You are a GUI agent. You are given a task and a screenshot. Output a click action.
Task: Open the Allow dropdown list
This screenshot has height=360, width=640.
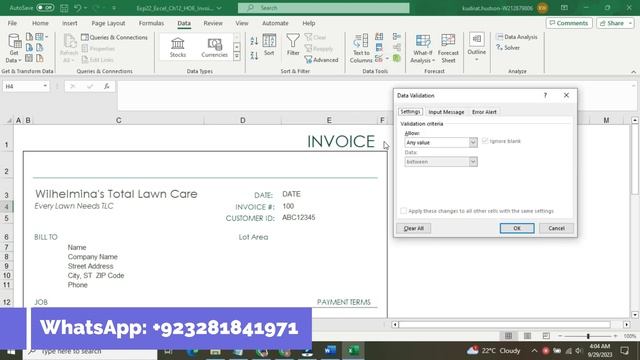(x=473, y=142)
